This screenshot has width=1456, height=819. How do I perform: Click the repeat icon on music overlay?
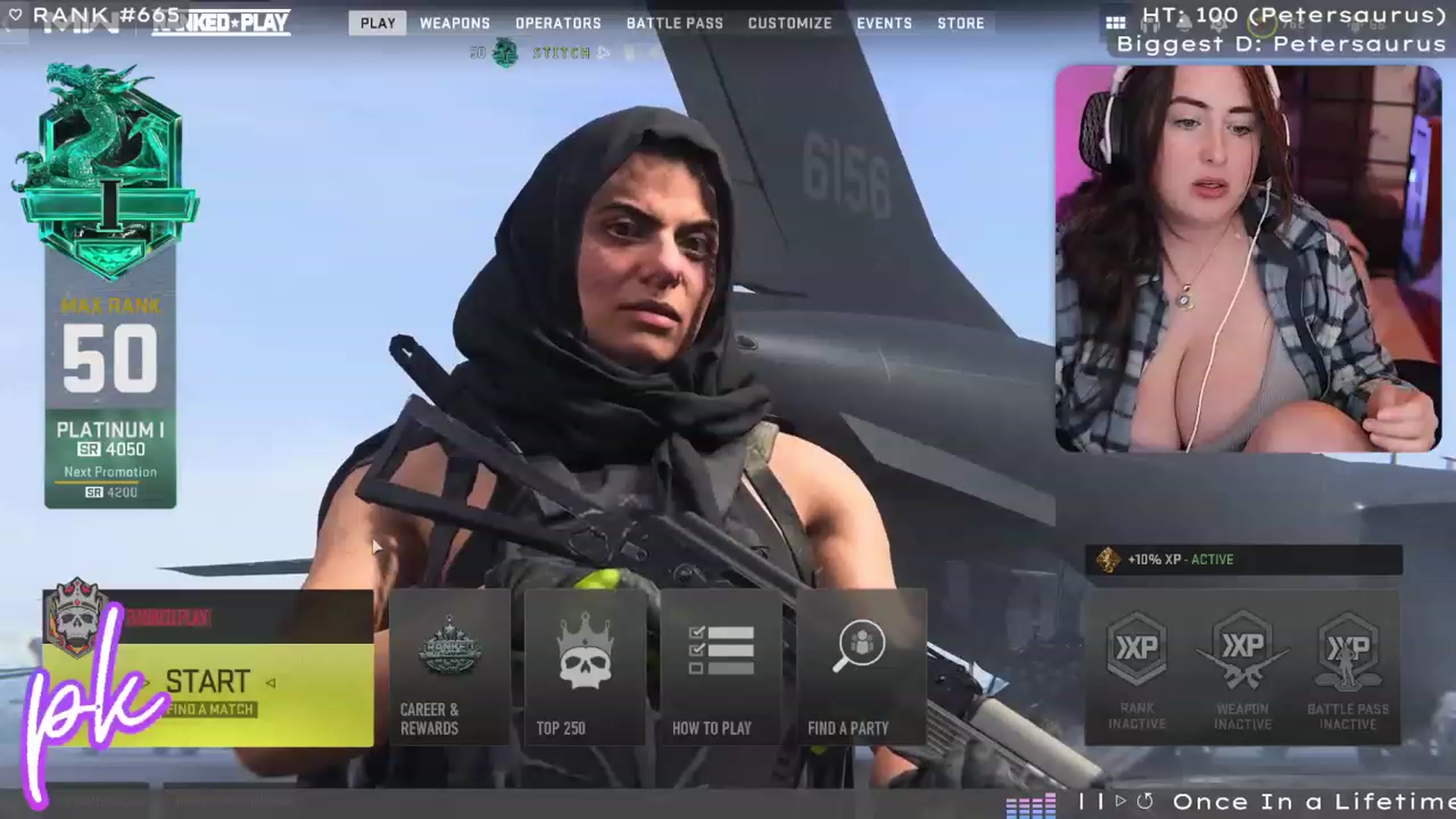(x=1145, y=802)
